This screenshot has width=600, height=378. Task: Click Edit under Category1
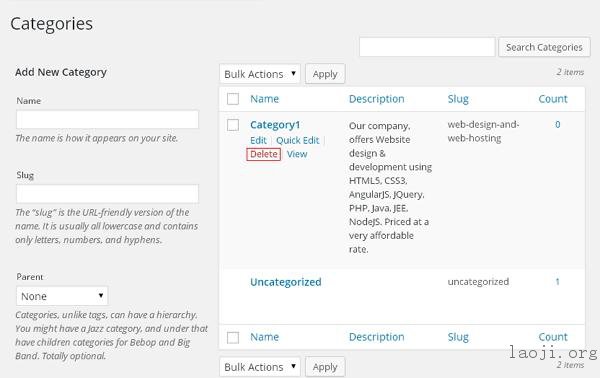tap(258, 140)
